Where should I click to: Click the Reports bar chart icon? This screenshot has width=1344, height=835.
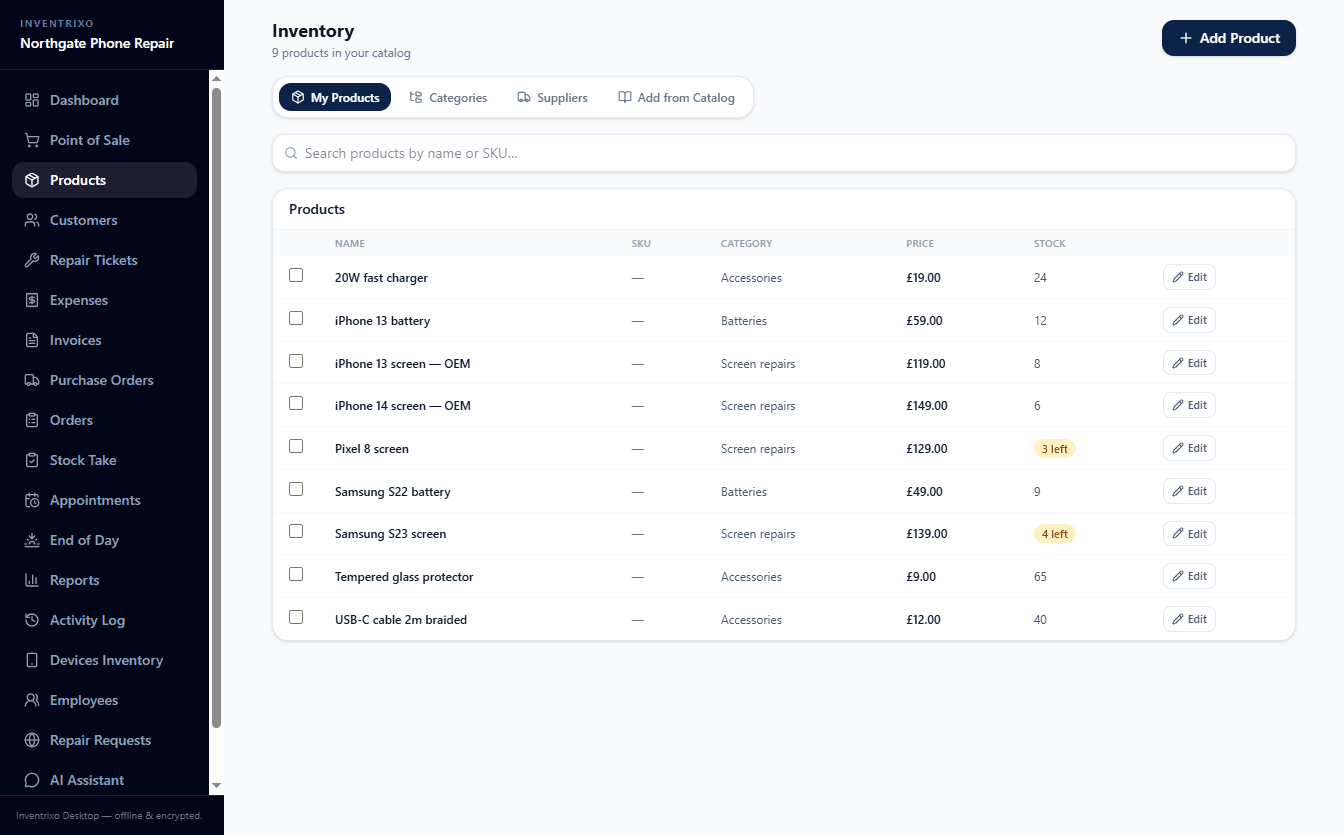(x=32, y=580)
